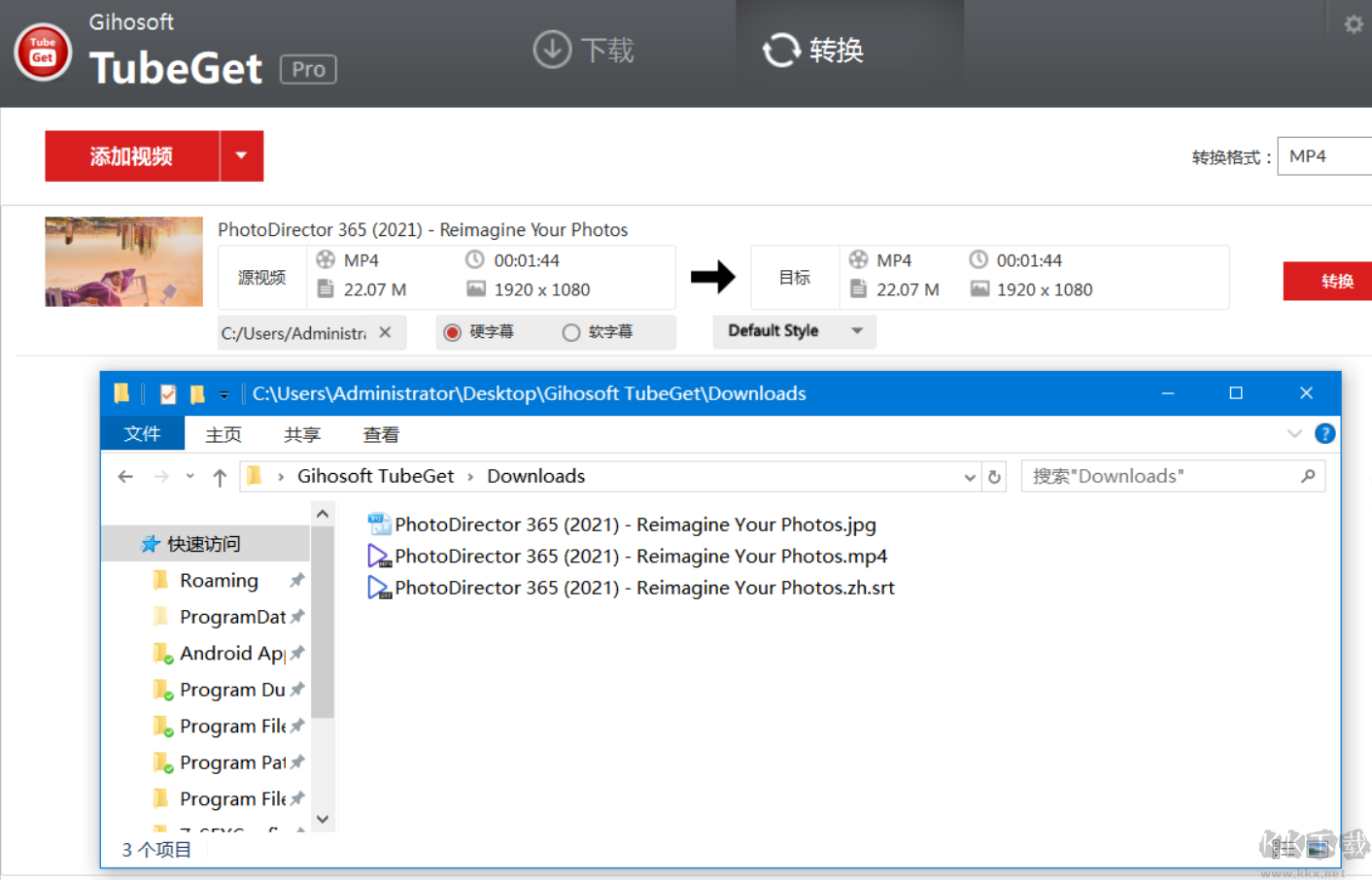Click the chevron between Gihosoft TubeGet and Downloads

[470, 476]
